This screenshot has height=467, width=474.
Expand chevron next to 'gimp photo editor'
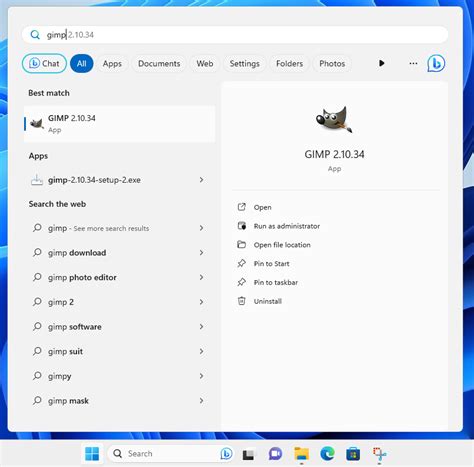(x=201, y=277)
